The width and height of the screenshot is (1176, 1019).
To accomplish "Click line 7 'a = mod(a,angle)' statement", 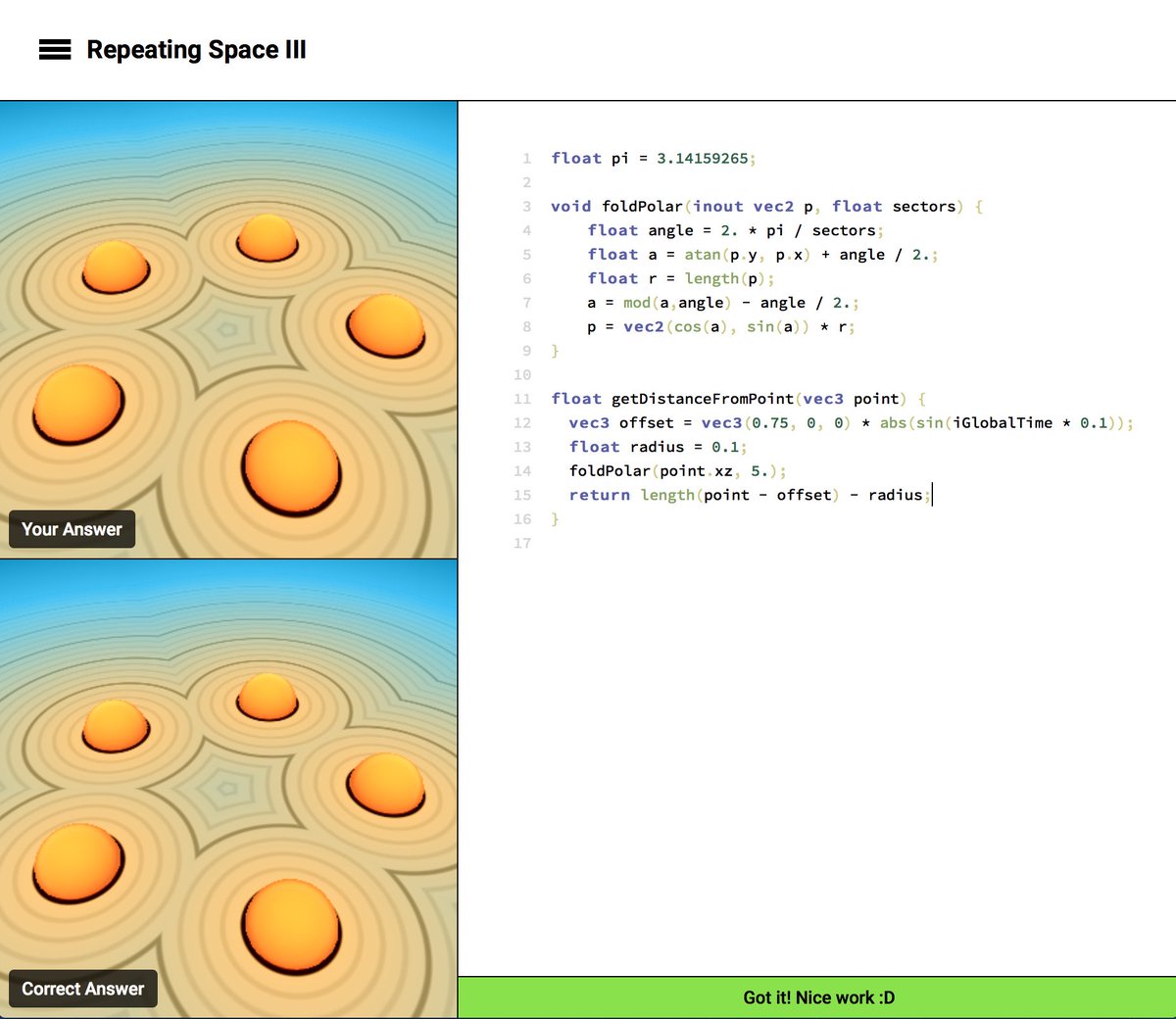I will tap(723, 303).
